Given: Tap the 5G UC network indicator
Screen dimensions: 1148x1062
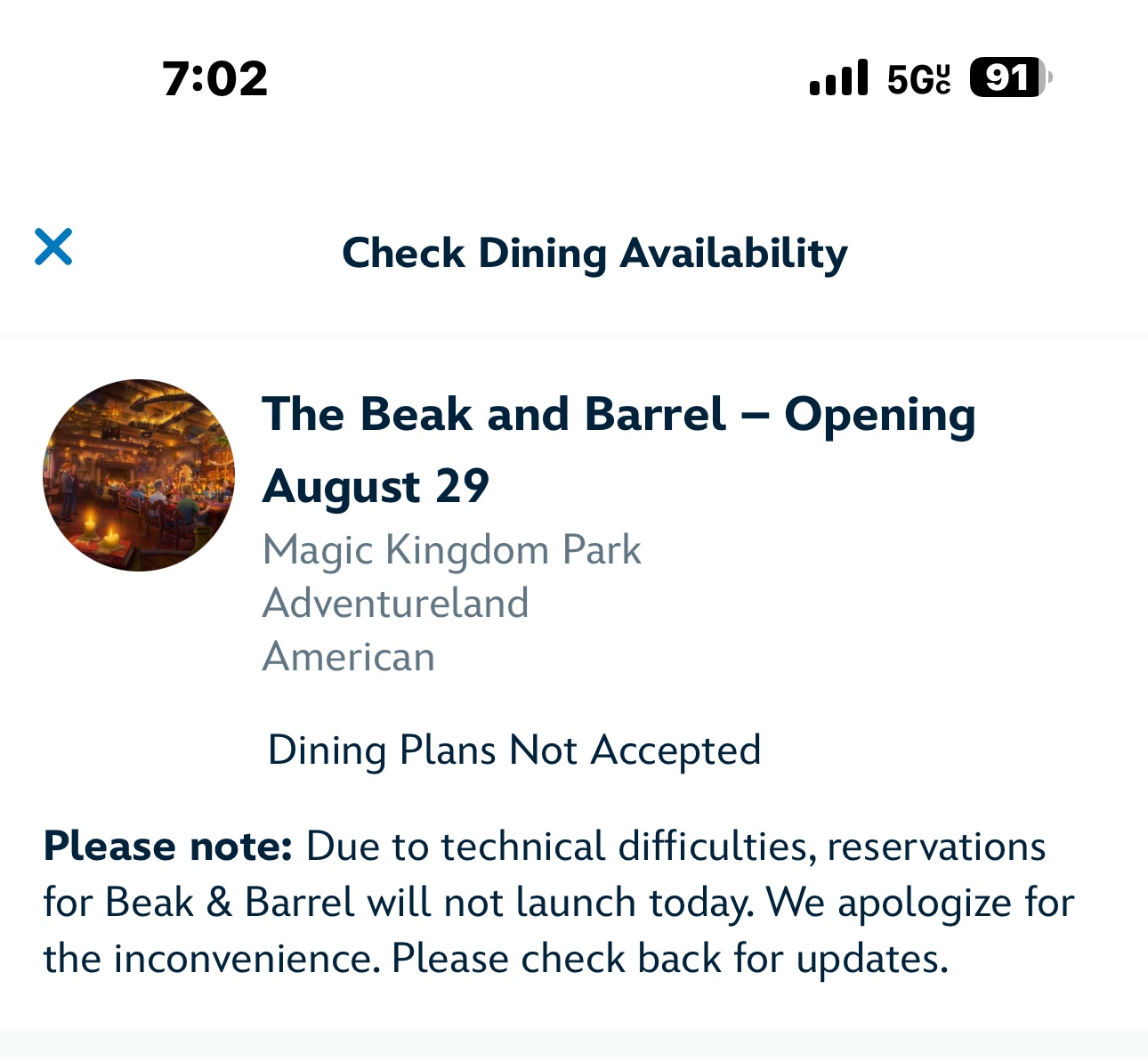Looking at the screenshot, I should (x=918, y=78).
